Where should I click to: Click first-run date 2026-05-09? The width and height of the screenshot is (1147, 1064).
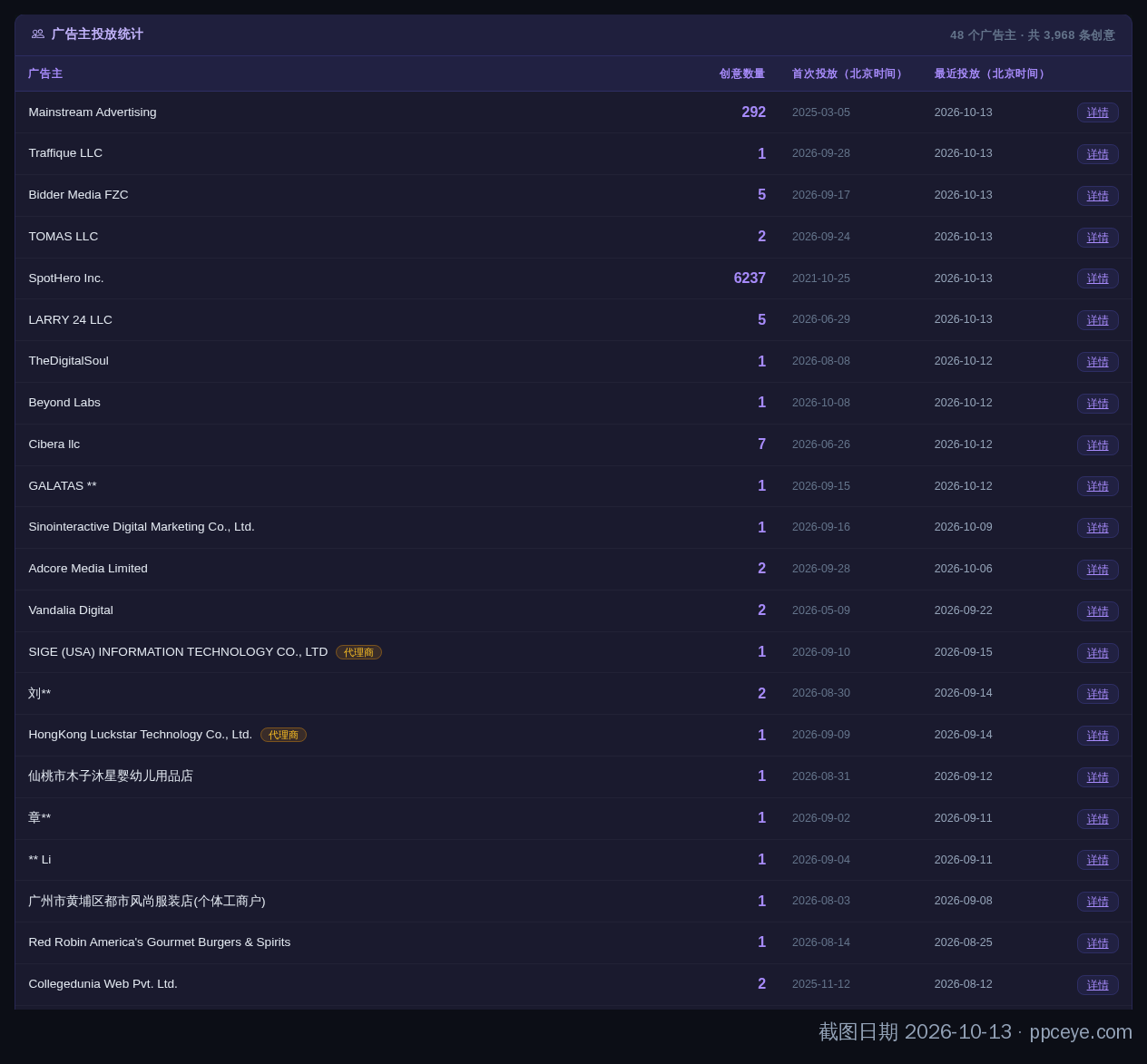(x=821, y=610)
